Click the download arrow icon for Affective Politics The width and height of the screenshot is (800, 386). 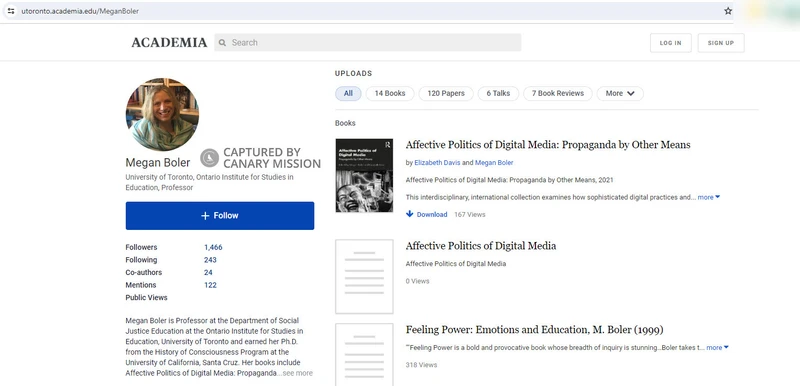click(x=409, y=214)
